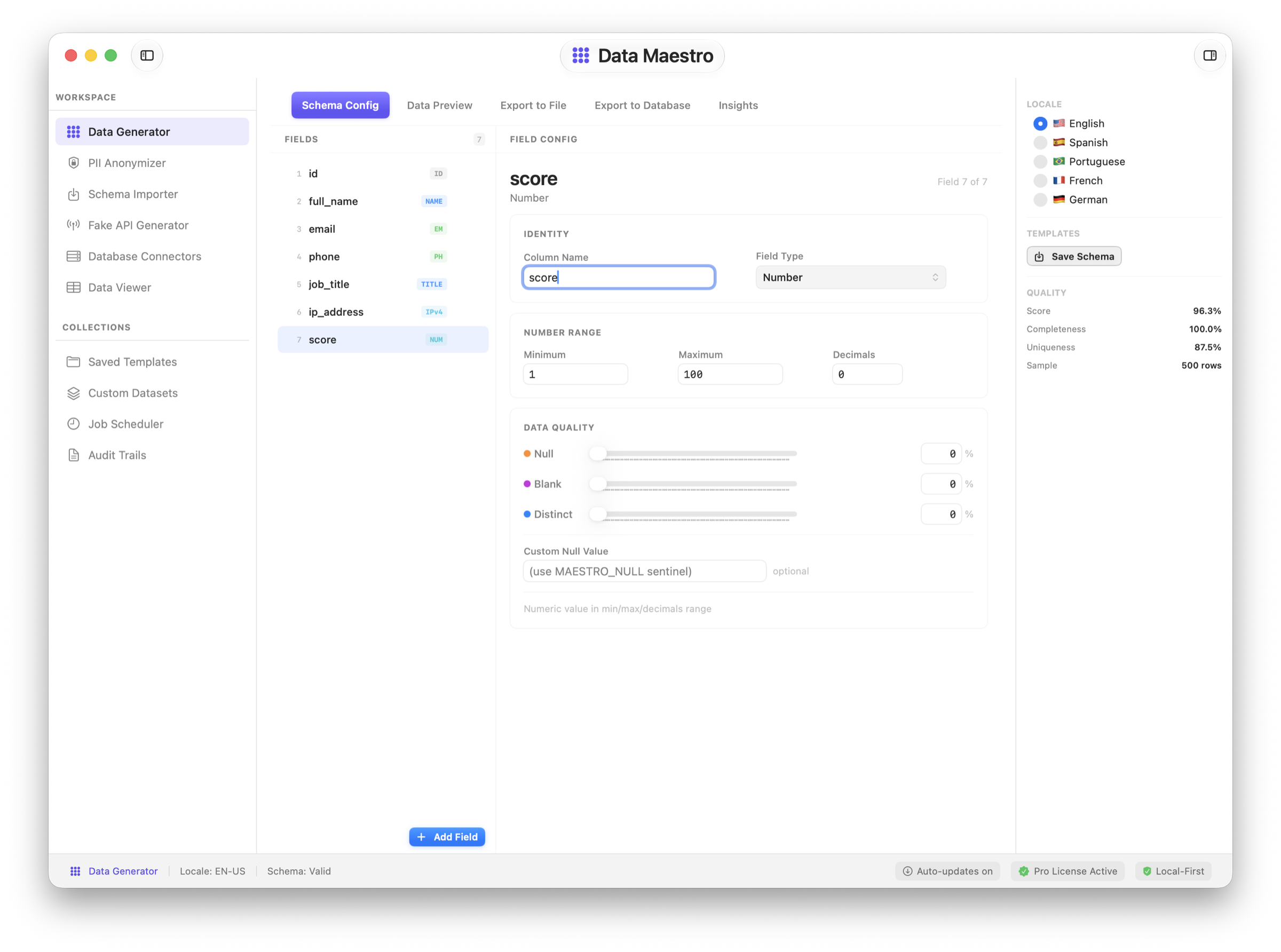This screenshot has width=1281, height=952.
Task: Select the full_name field row
Action: (383, 201)
